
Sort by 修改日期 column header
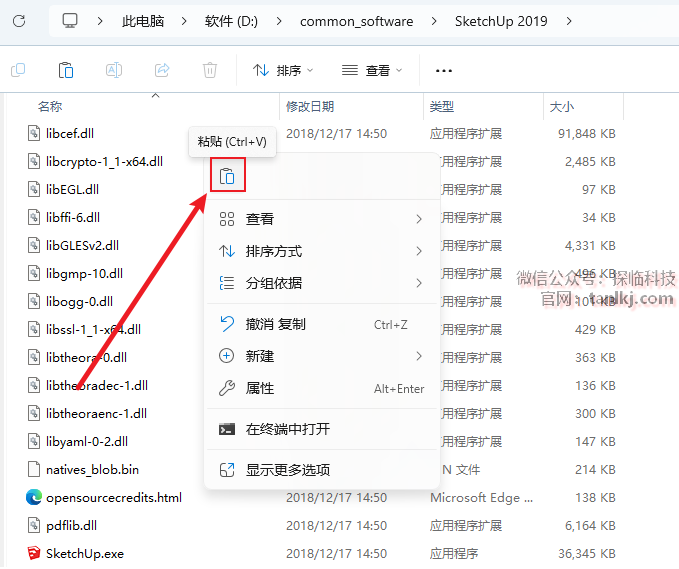click(310, 107)
